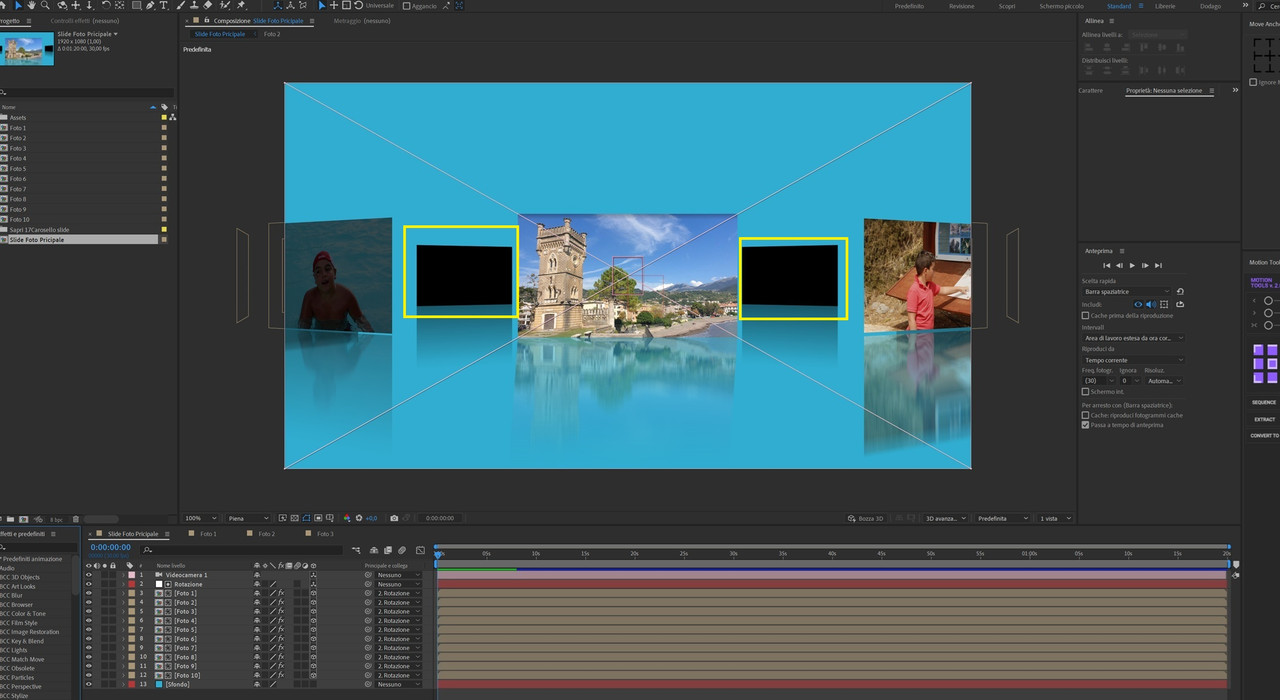The width and height of the screenshot is (1280, 700).
Task: Click the 30s mark on time ruler
Action: click(733, 553)
